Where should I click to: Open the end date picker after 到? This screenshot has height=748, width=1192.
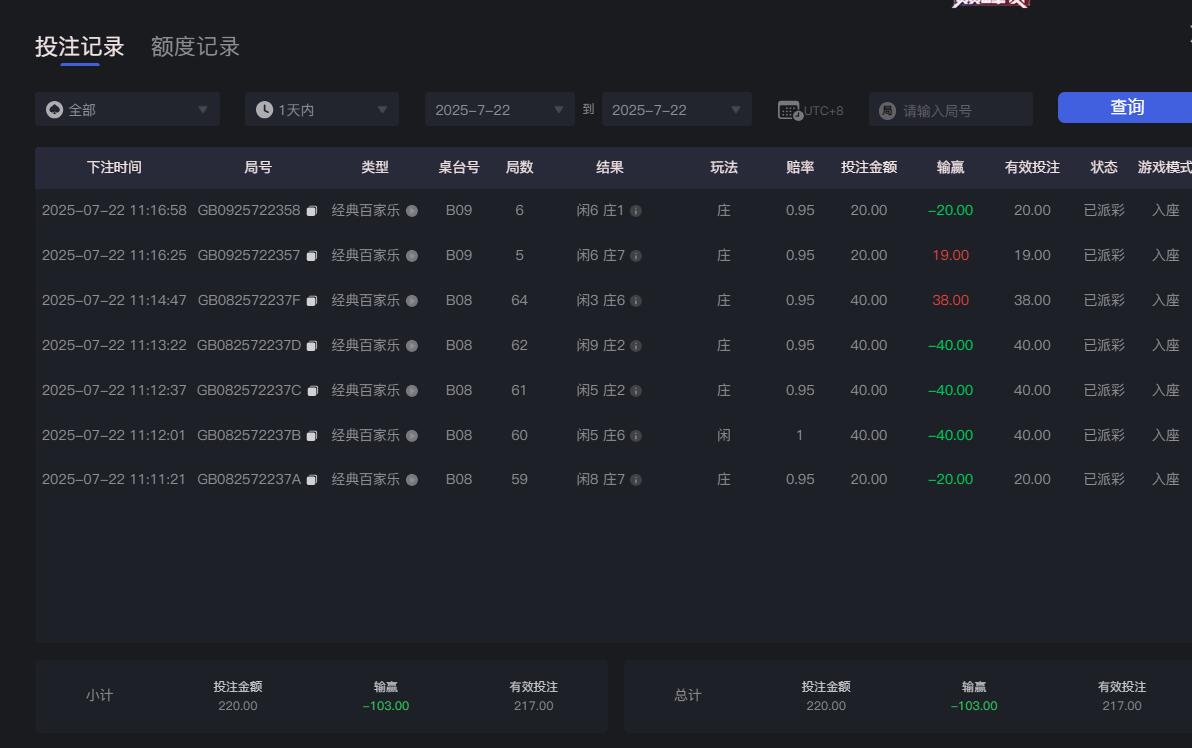677,109
